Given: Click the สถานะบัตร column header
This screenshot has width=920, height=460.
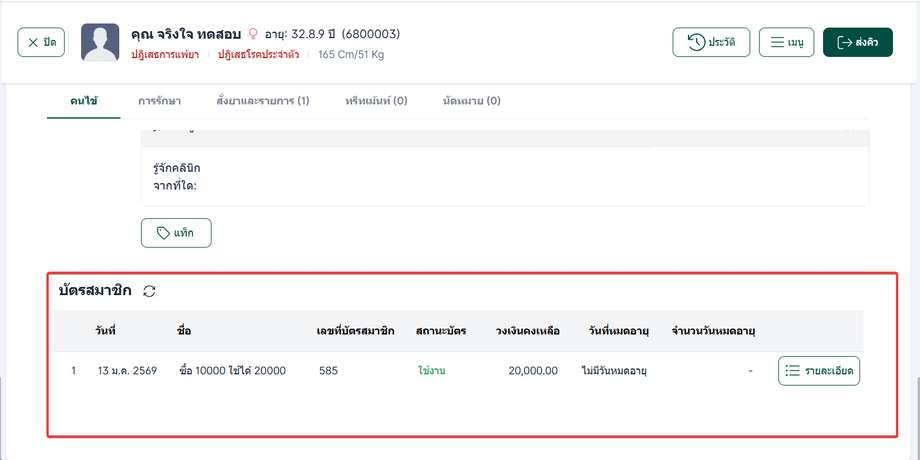Looking at the screenshot, I should [441, 331].
